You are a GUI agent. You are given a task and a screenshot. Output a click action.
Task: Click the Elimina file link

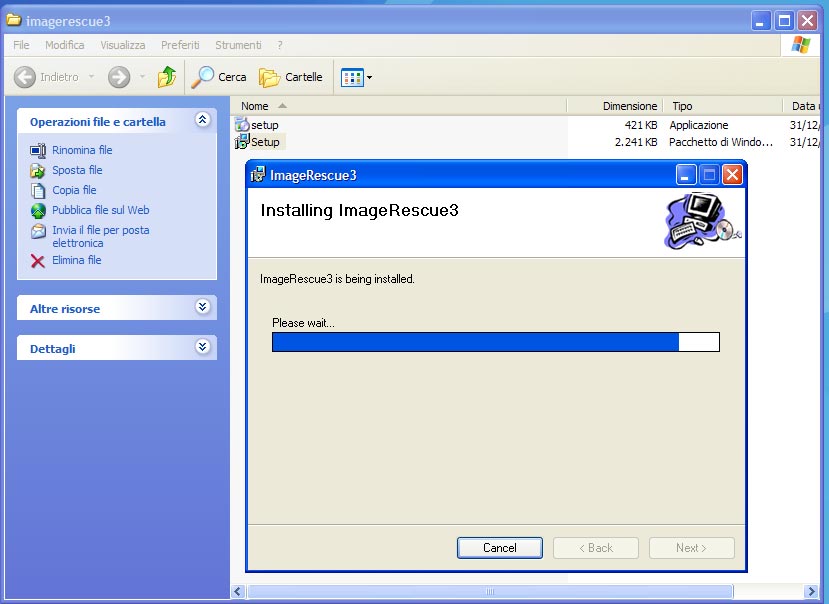77,260
